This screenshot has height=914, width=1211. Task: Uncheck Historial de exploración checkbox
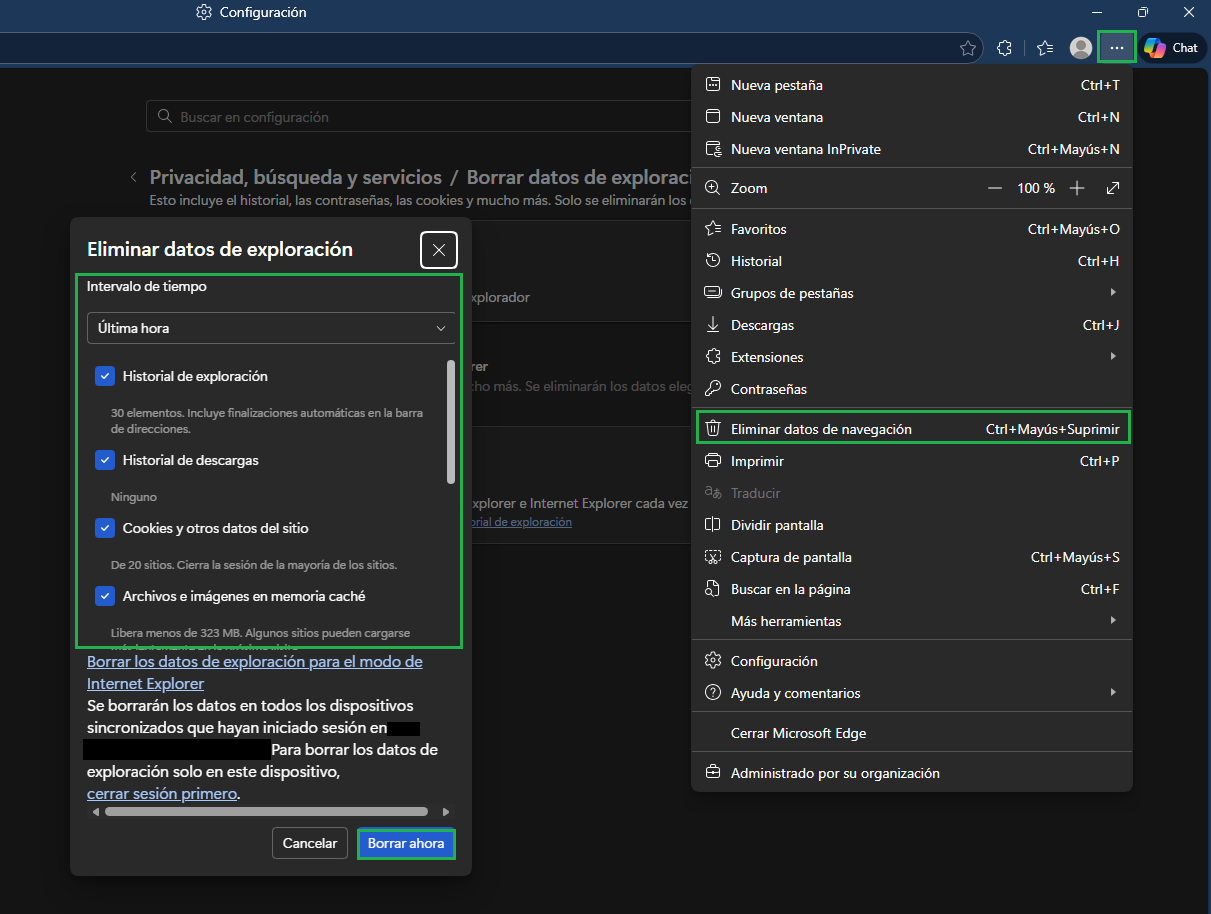105,376
